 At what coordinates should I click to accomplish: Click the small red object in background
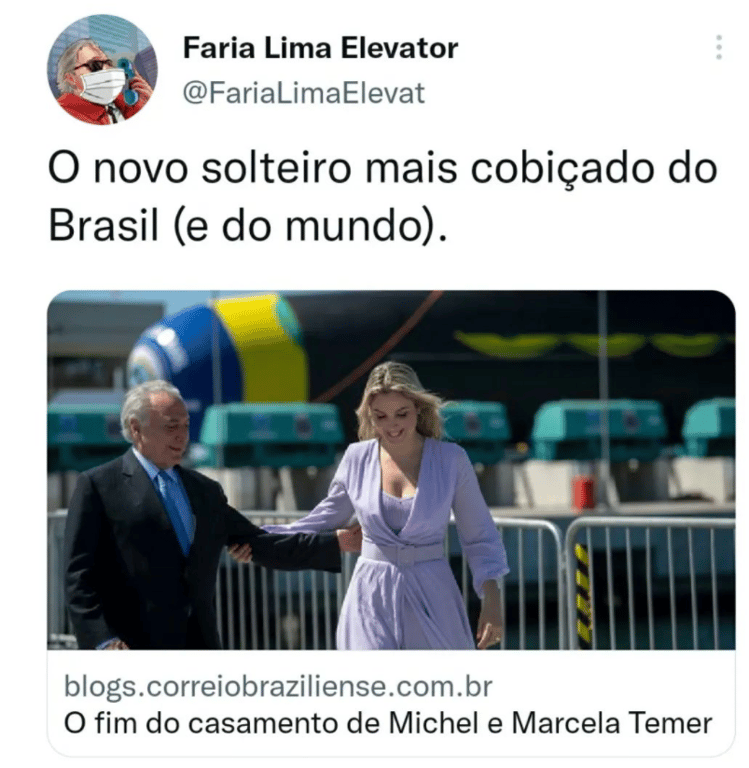[582, 492]
